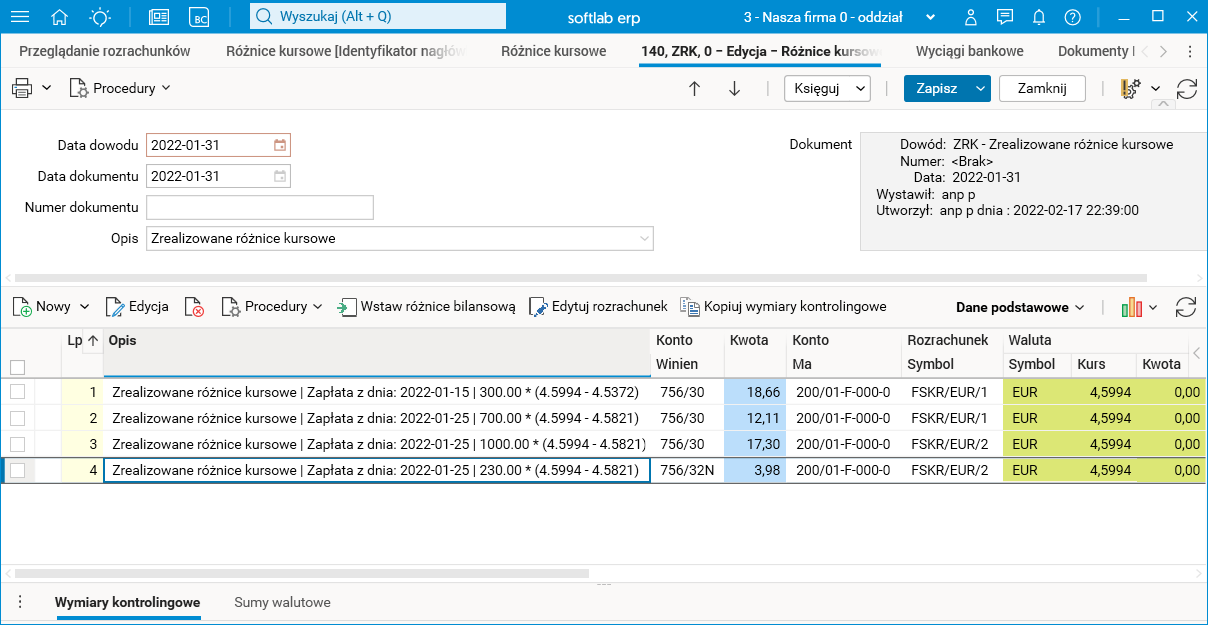
Task: Refresh the entries grid with the reload icon
Action: pyautogui.click(x=1186, y=307)
